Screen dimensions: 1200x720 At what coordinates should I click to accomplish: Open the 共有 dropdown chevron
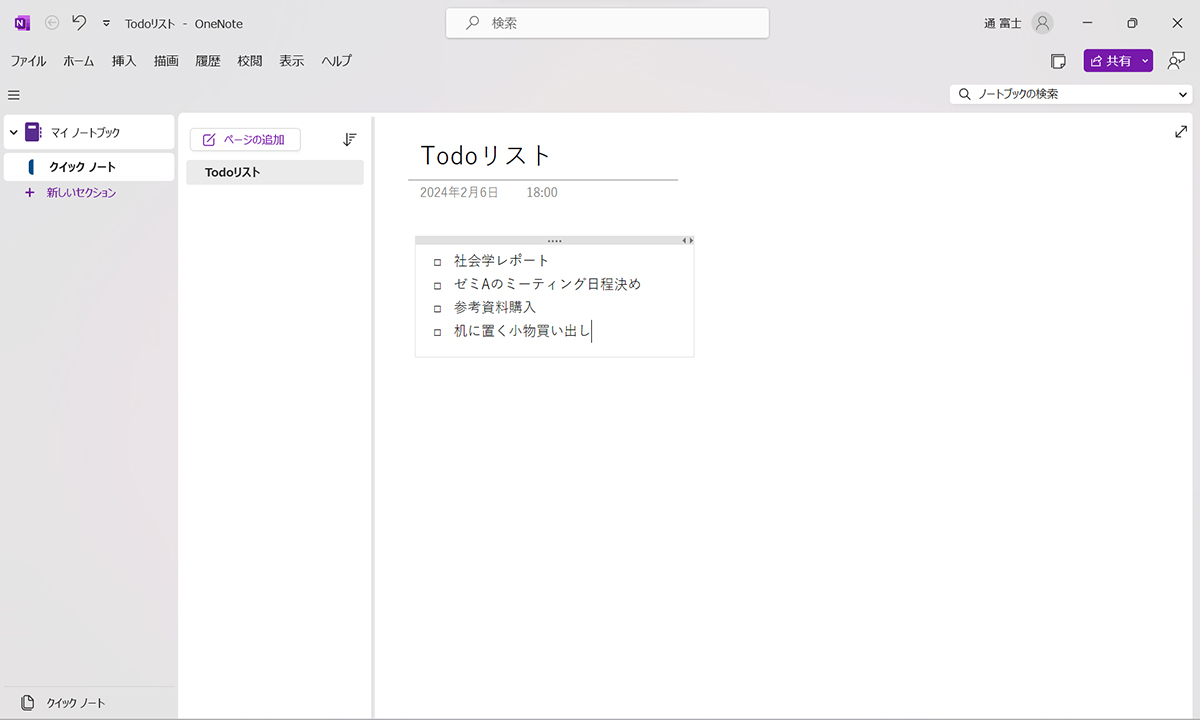[1145, 61]
